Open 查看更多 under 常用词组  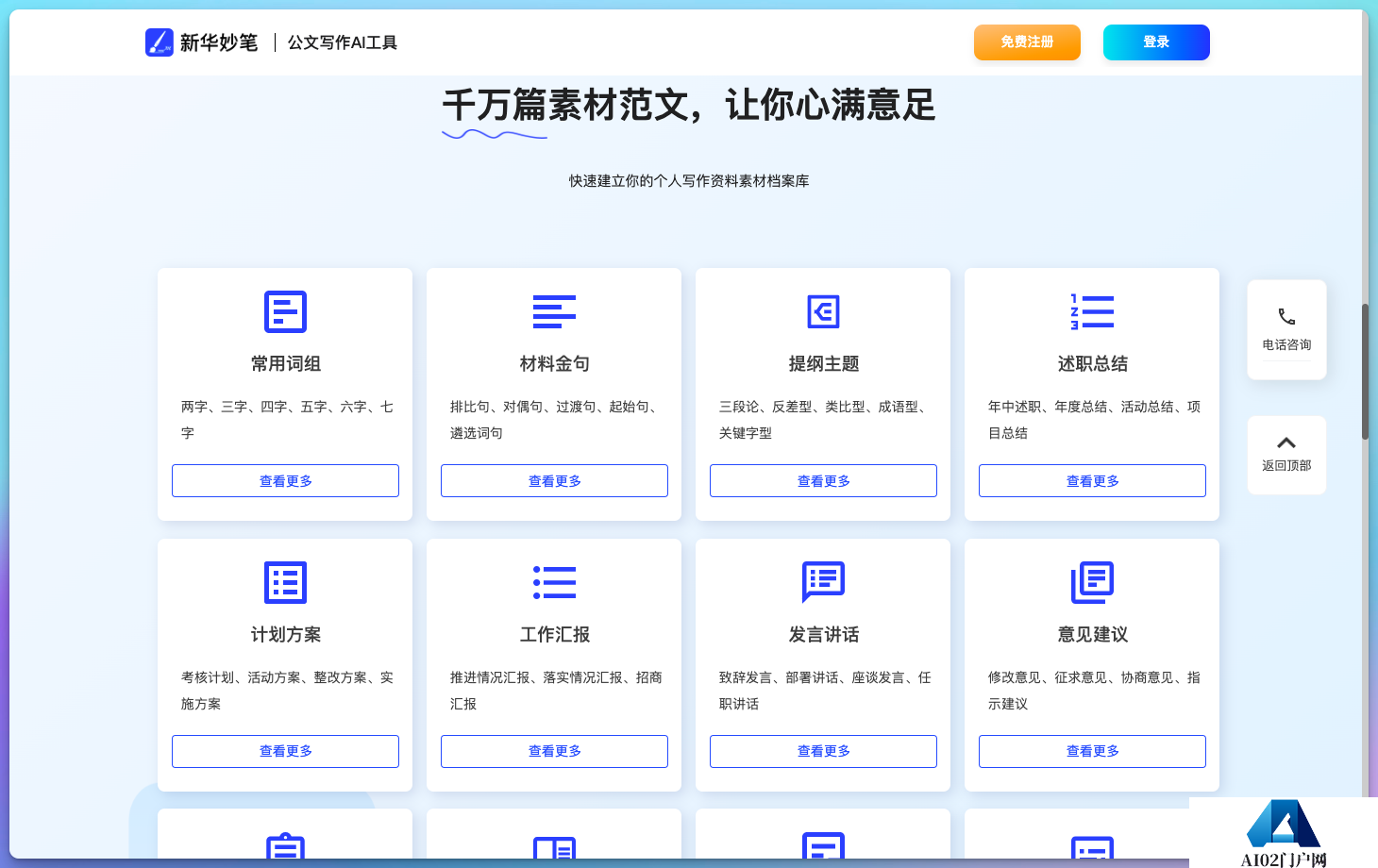tap(285, 480)
